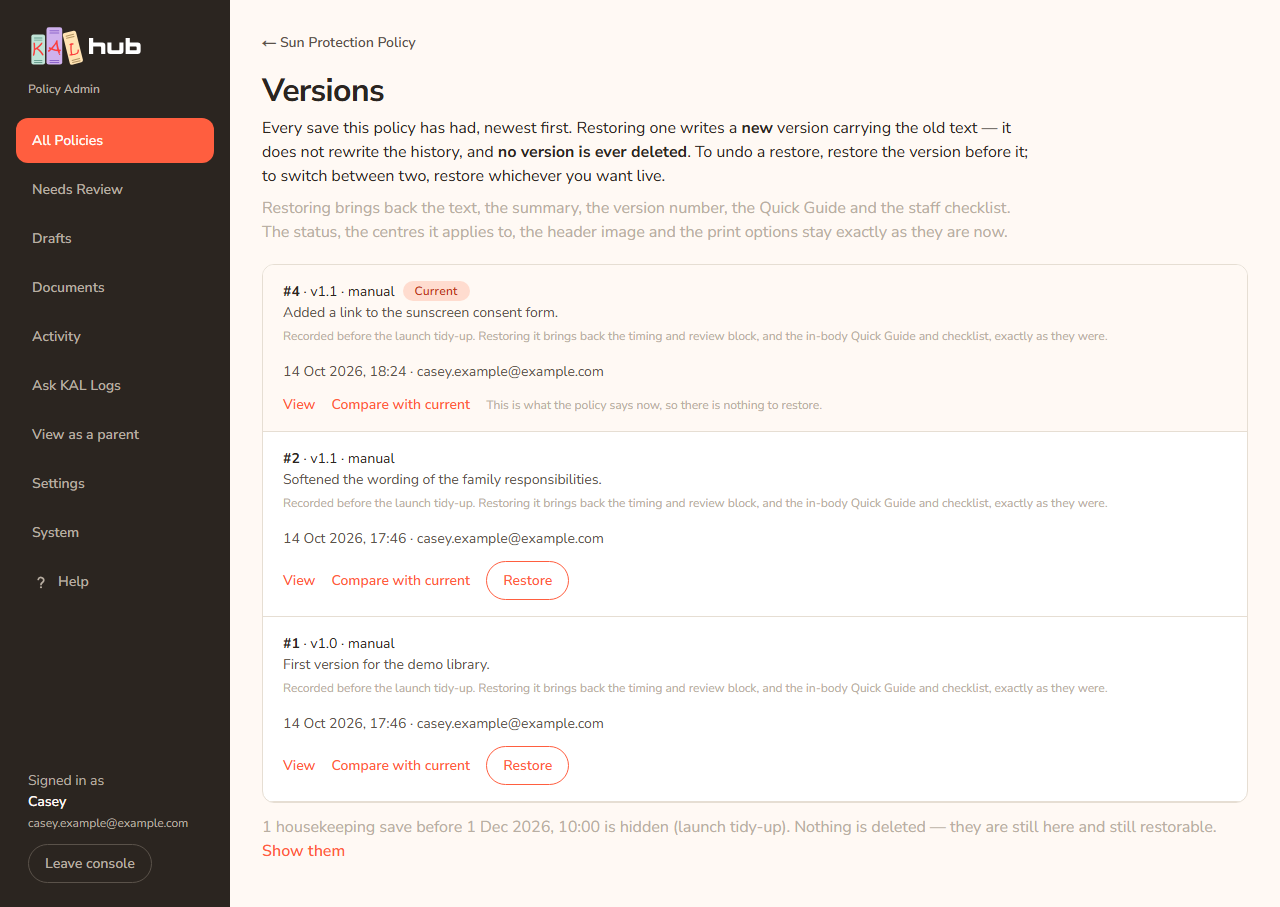Click the Leave console button
The image size is (1280, 907).
[x=90, y=864]
